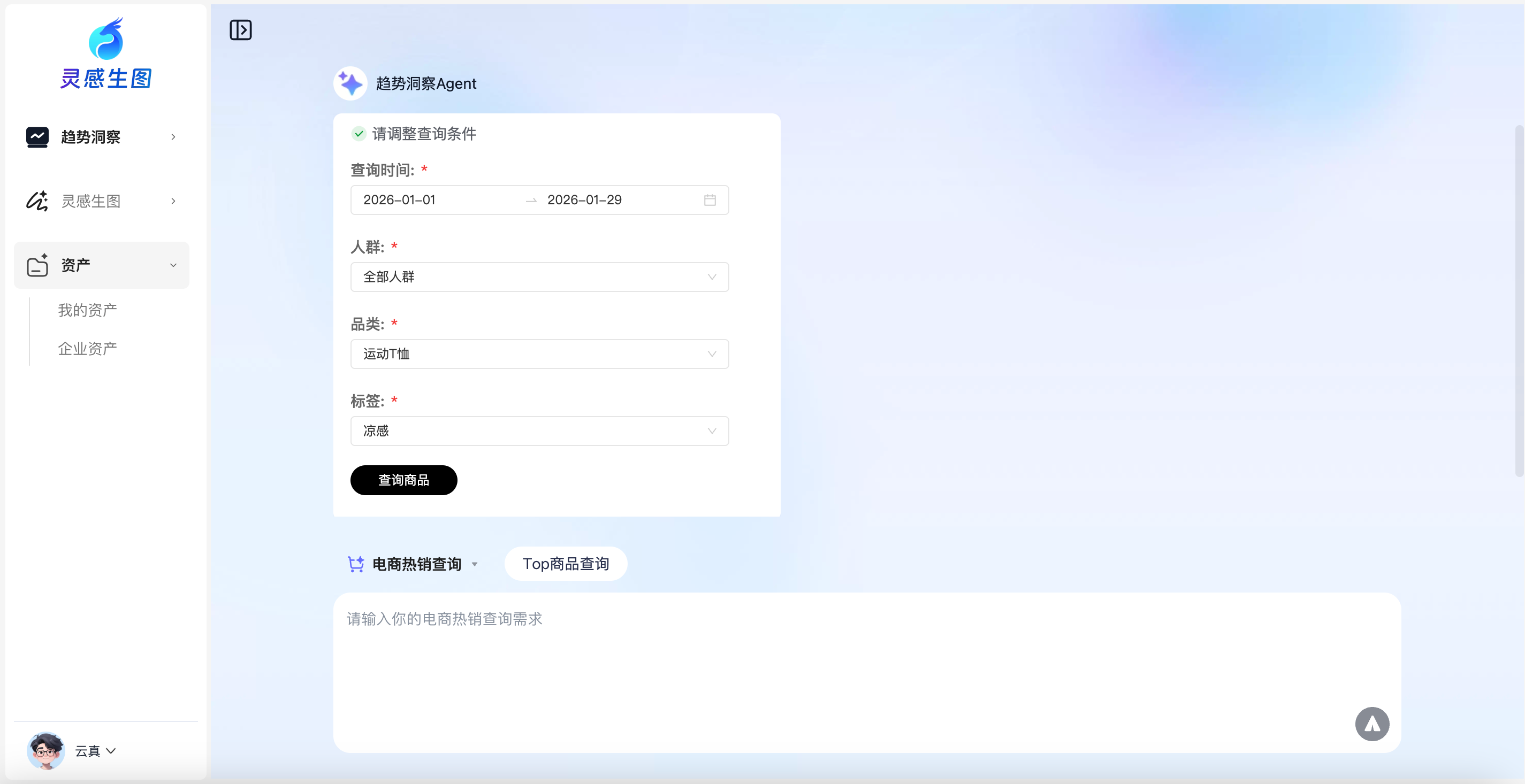Click the 趋势洞察Agent avatar icon
Viewport: 1525px width, 784px height.
[350, 83]
